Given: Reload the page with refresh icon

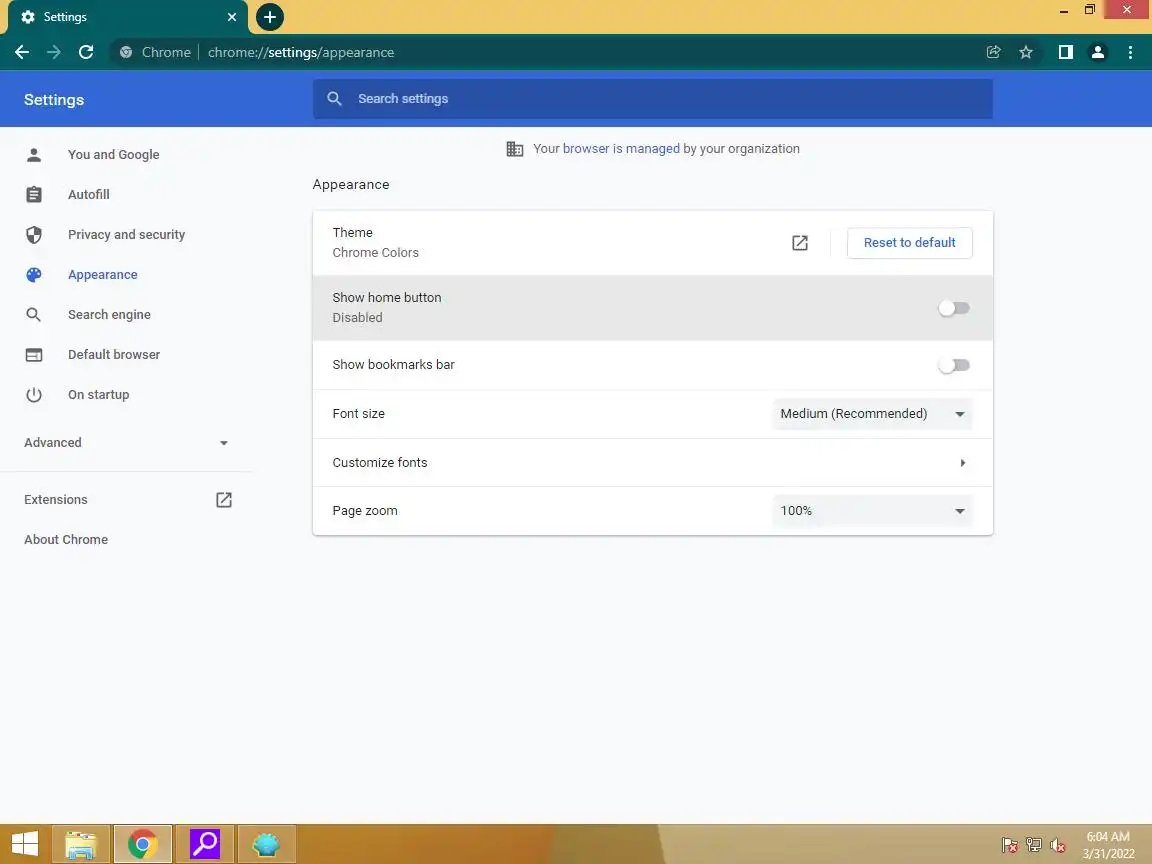Looking at the screenshot, I should tap(86, 52).
